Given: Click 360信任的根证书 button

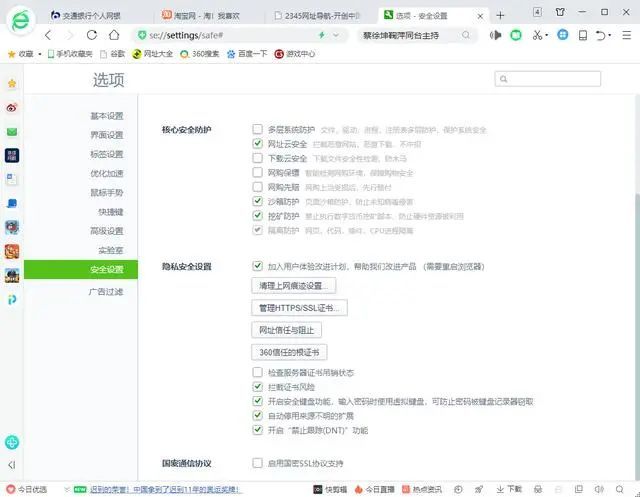Looking at the screenshot, I should tap(289, 352).
